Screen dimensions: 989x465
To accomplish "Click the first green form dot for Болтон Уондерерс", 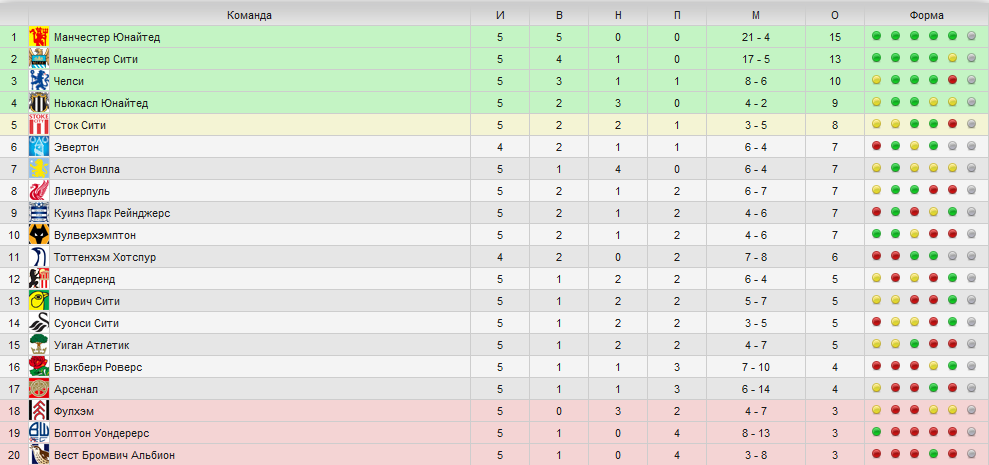I will coord(876,432).
